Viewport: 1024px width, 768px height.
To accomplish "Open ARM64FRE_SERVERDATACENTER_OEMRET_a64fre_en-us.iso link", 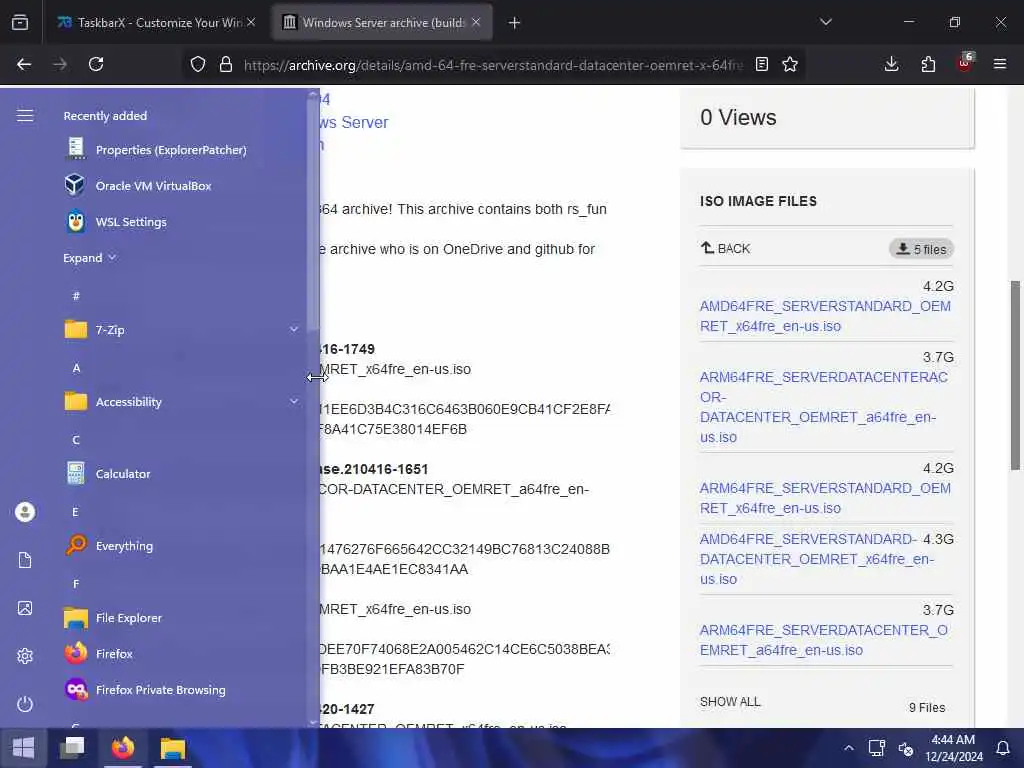I will [824, 640].
